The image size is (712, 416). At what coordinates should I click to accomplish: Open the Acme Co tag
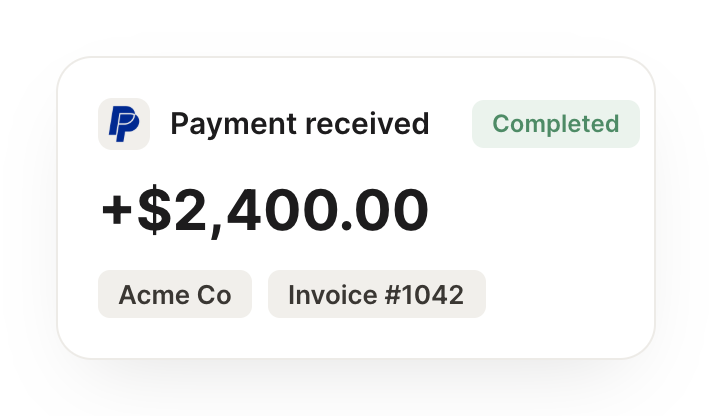(175, 294)
